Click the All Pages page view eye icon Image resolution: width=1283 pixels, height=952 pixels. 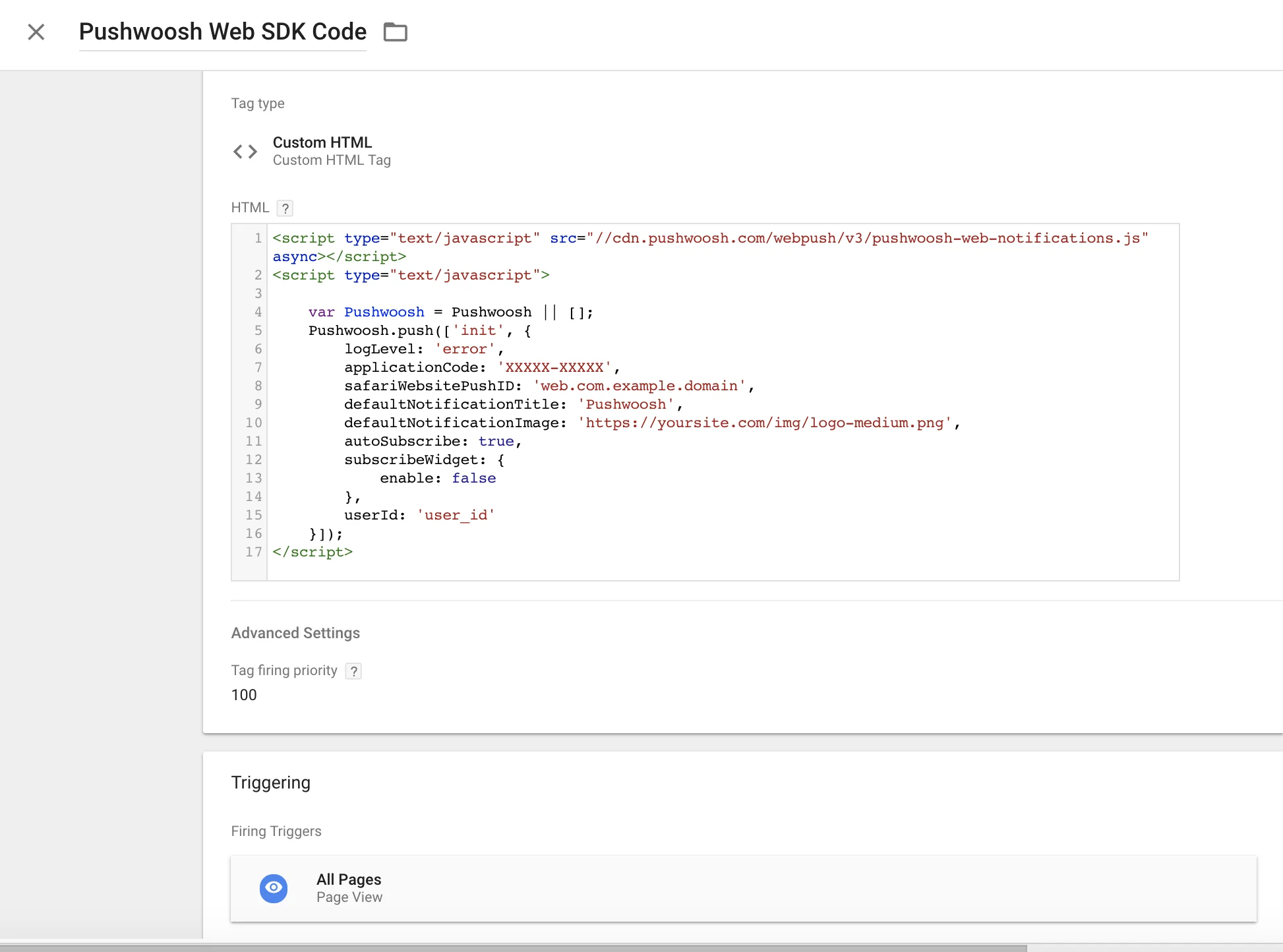274,888
